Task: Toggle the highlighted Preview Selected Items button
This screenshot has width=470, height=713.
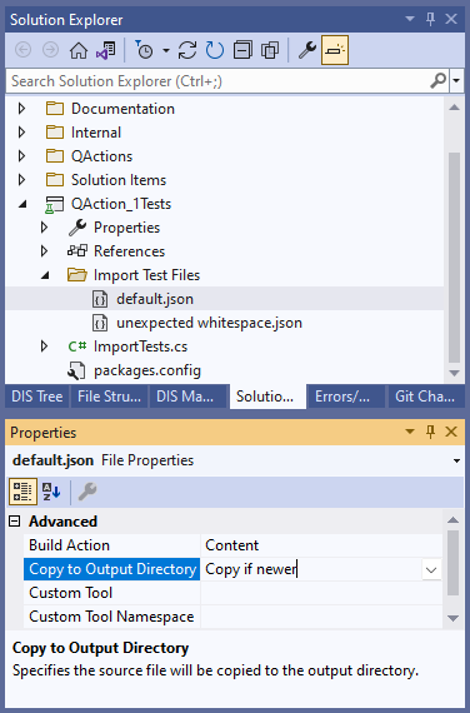Action: pos(335,50)
